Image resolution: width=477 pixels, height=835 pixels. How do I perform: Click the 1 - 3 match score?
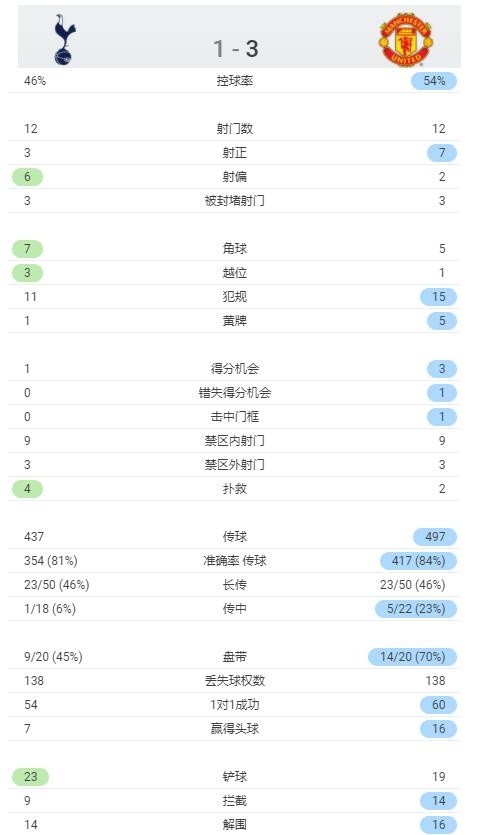(236, 48)
